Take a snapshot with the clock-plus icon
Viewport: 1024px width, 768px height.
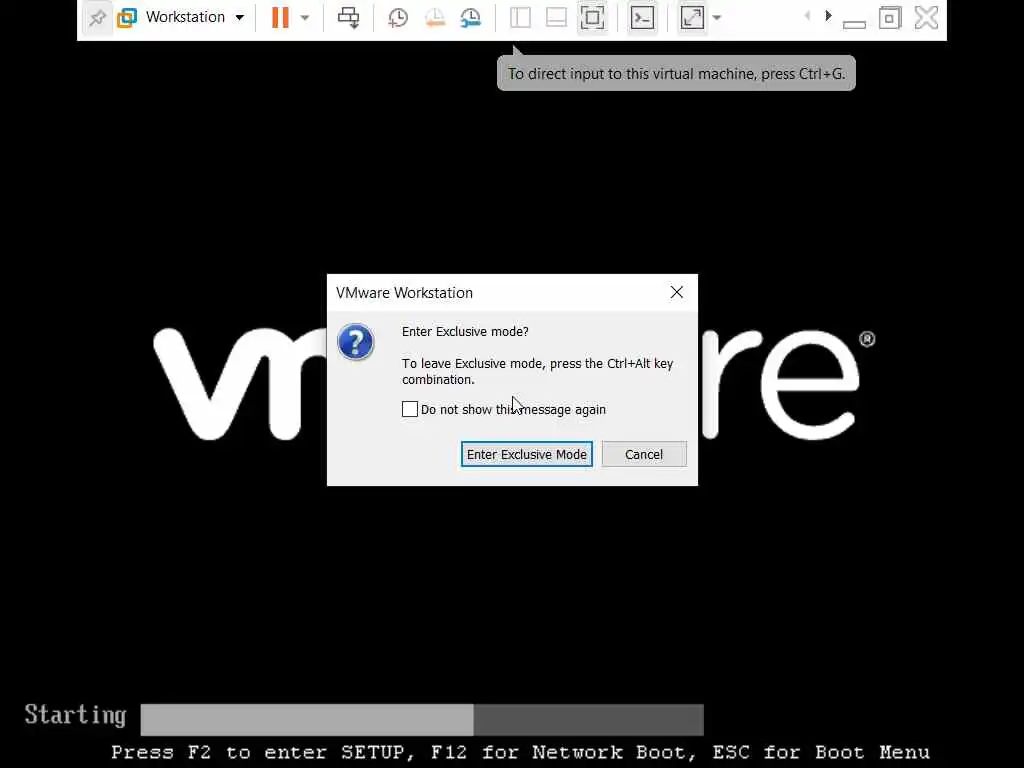398,18
